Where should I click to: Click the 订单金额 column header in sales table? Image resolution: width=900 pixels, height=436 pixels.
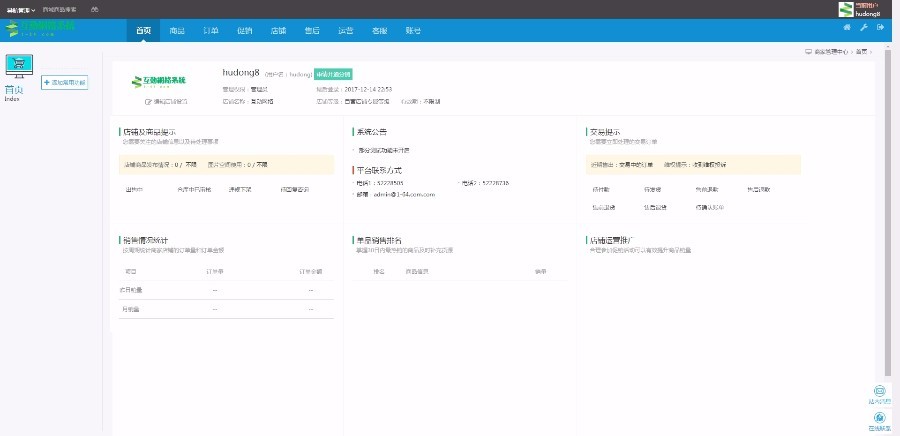coord(311,271)
